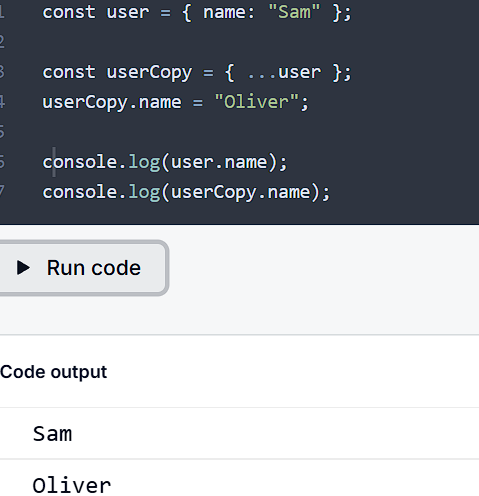The width and height of the screenshot is (479, 496).
Task: Click the play triangle in Run code
Action: click(23, 268)
